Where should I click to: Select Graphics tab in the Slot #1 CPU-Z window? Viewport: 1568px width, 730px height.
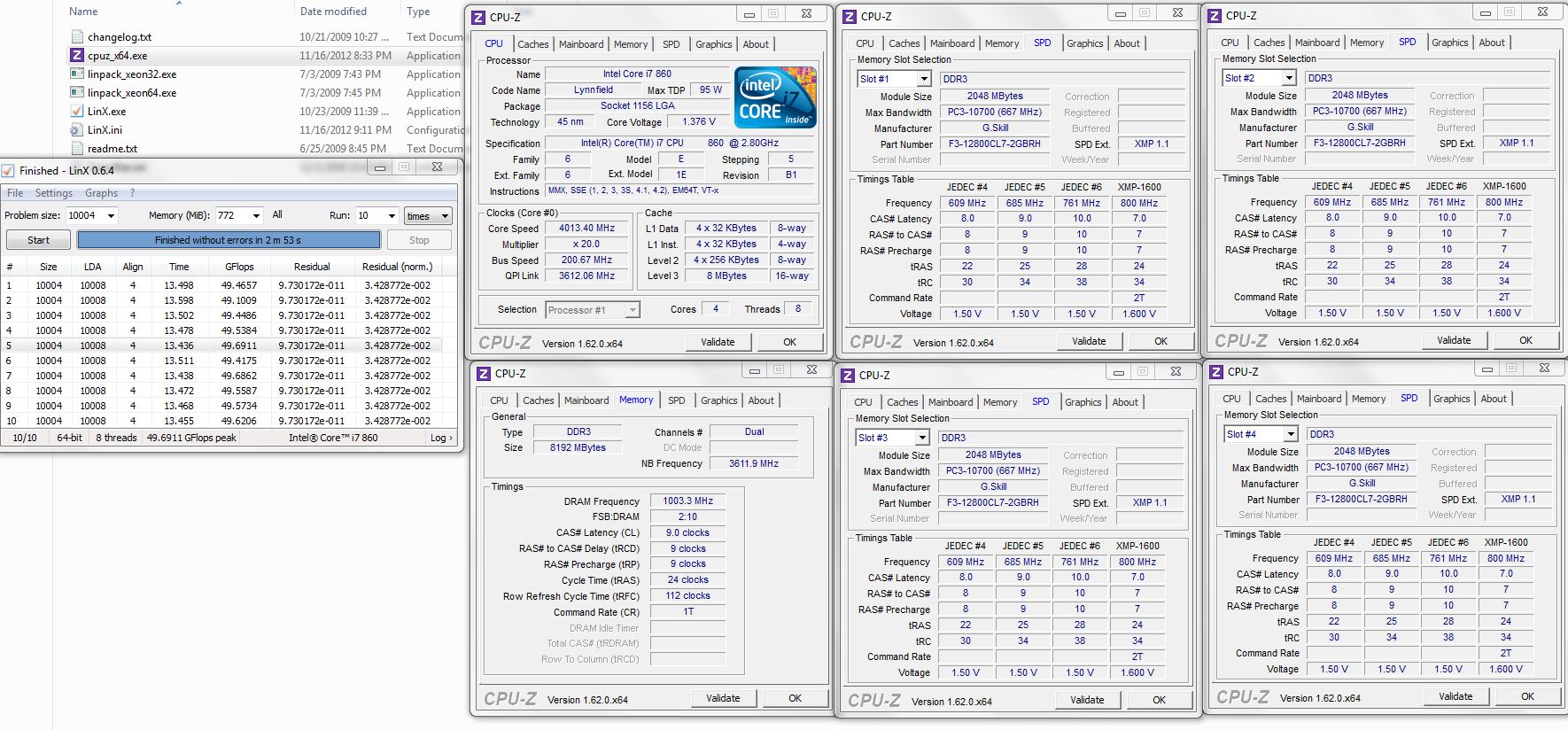1085,43
